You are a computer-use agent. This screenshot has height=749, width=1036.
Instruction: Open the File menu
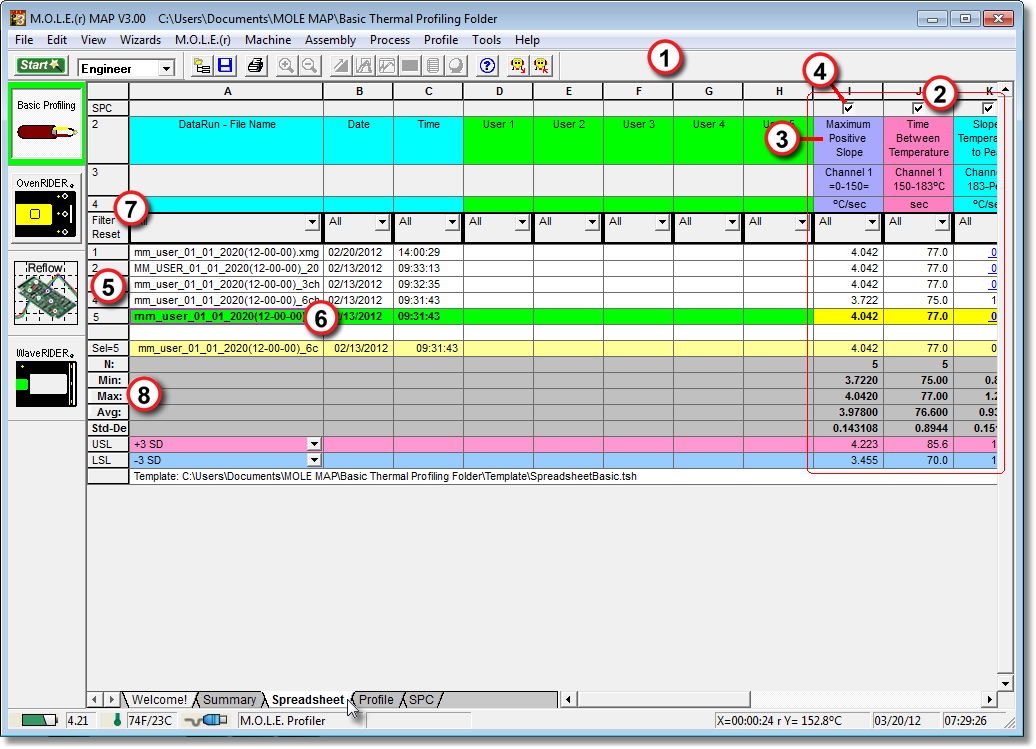[x=24, y=40]
